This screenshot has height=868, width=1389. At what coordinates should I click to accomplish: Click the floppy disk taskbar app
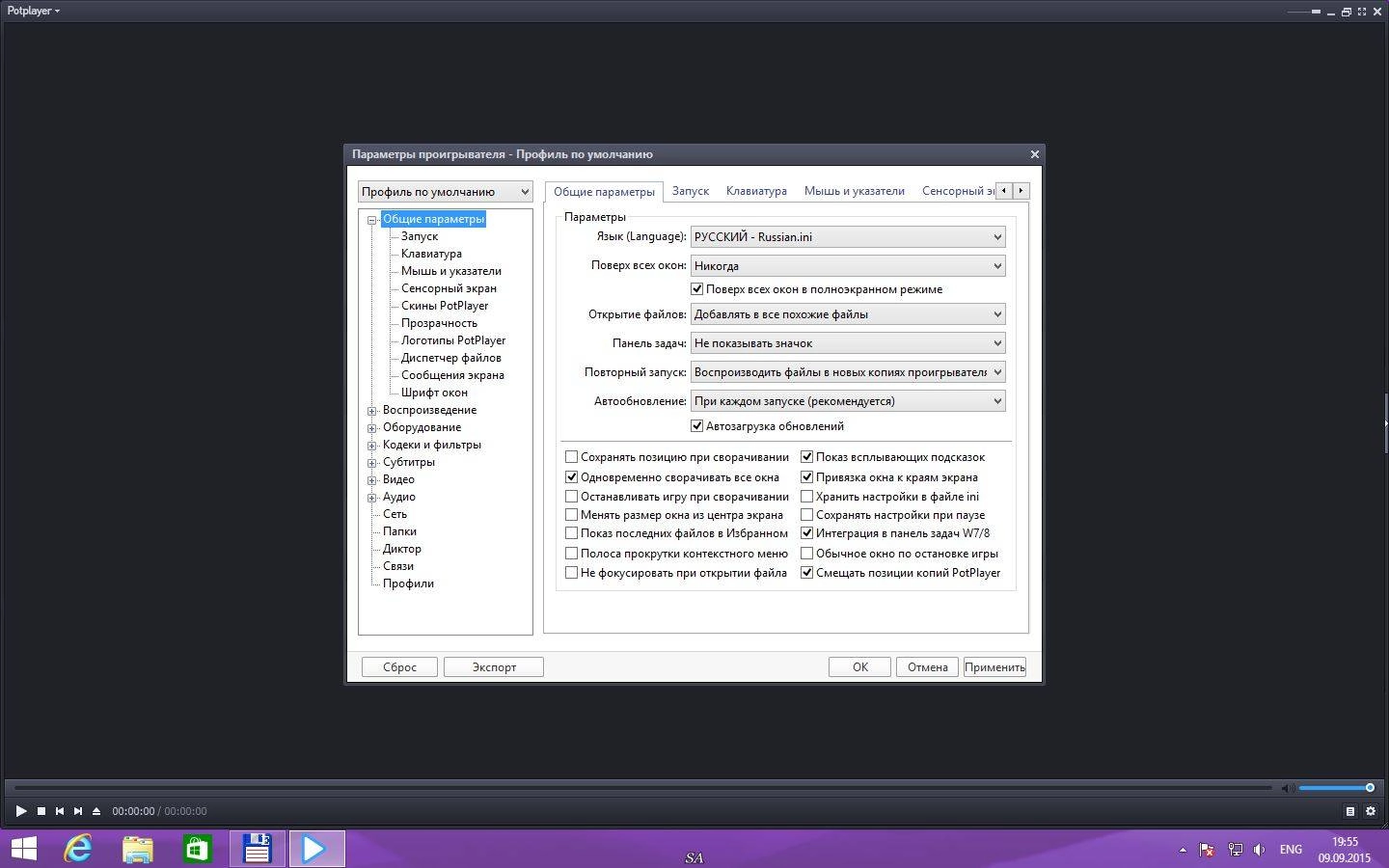pyautogui.click(x=258, y=849)
